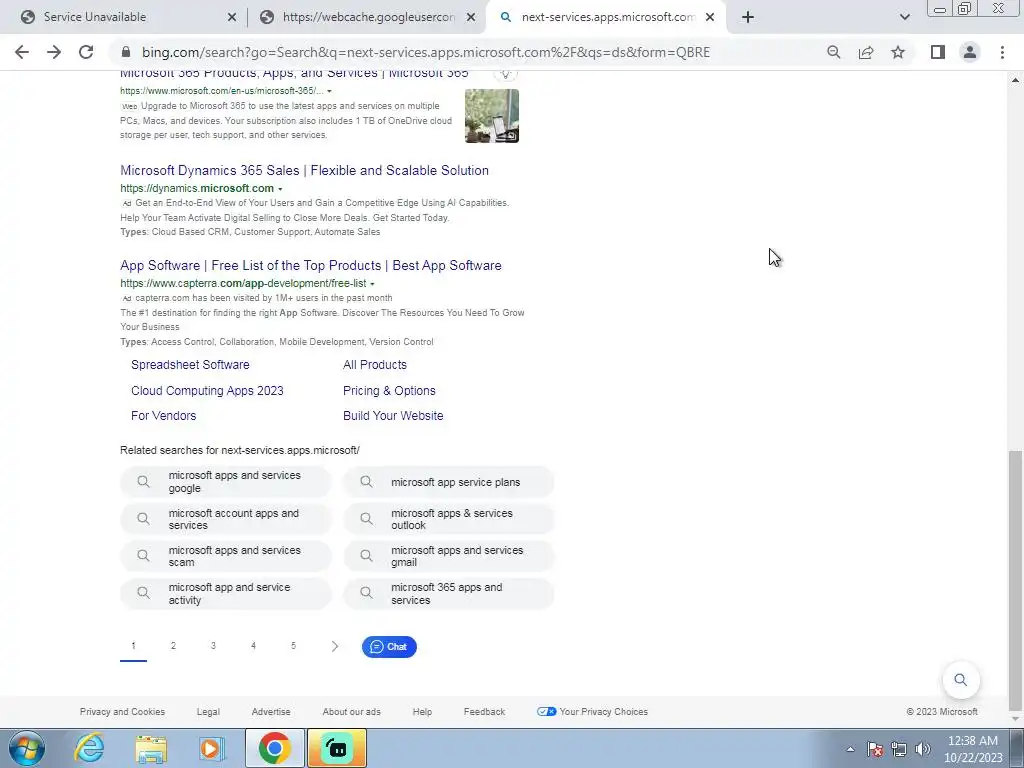Open the Microsoft 365 Products result link

[x=294, y=73]
